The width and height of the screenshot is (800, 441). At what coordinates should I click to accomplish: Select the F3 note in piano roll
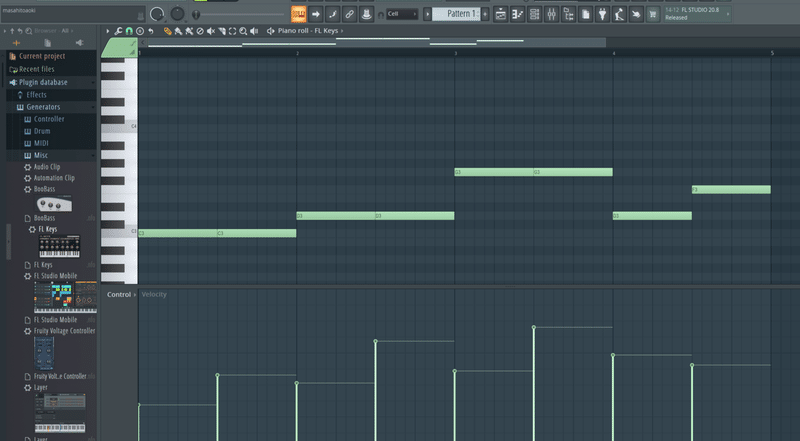[x=731, y=190]
